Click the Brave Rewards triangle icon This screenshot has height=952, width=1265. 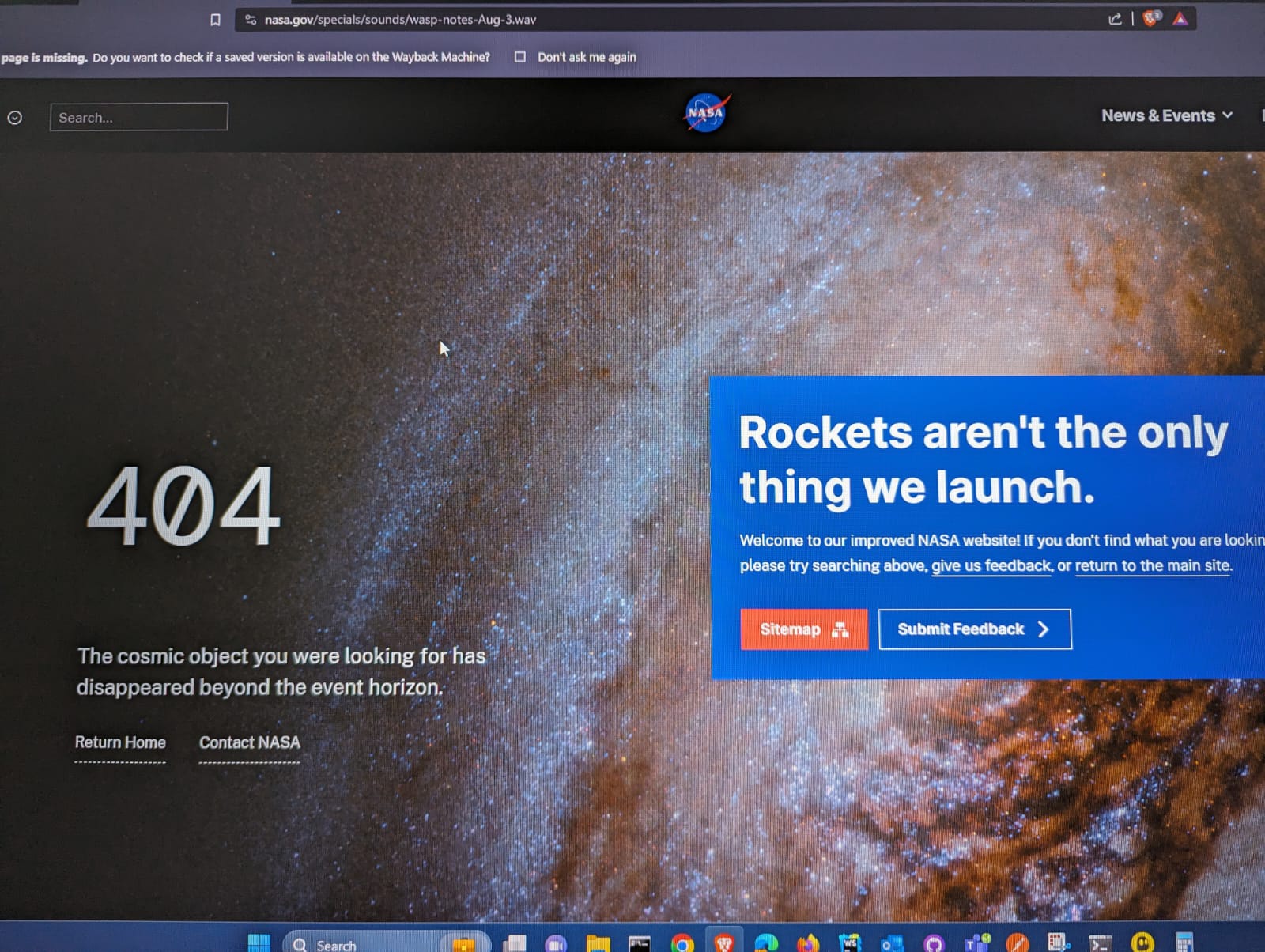pyautogui.click(x=1180, y=19)
